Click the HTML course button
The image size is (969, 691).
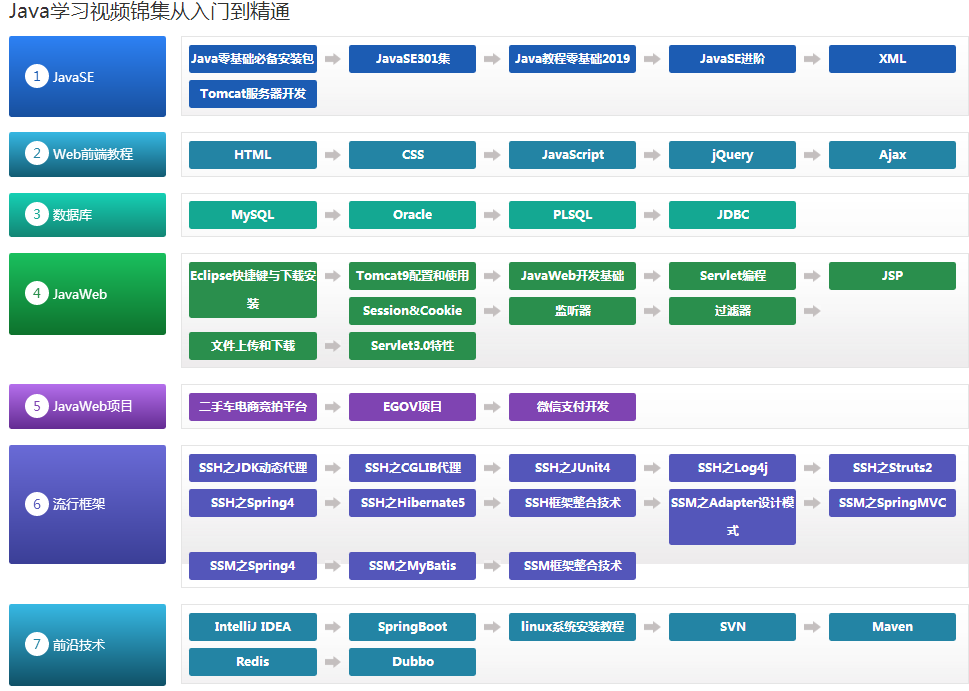tap(253, 155)
